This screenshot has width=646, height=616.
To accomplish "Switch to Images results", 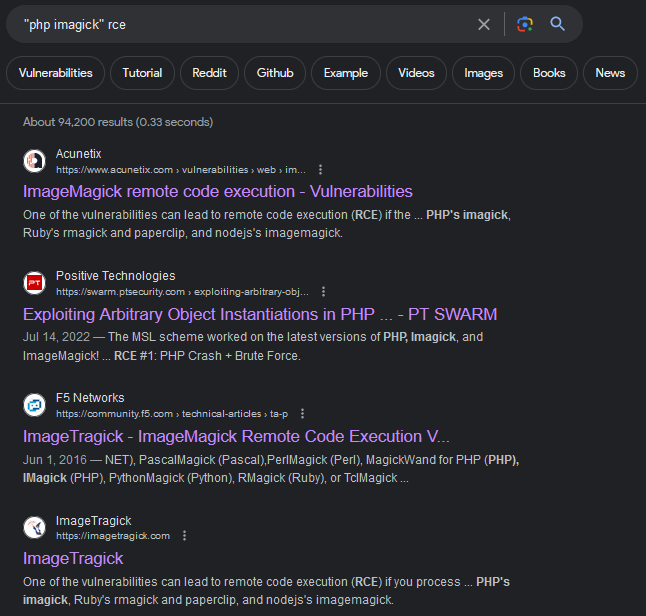I will coord(483,73).
